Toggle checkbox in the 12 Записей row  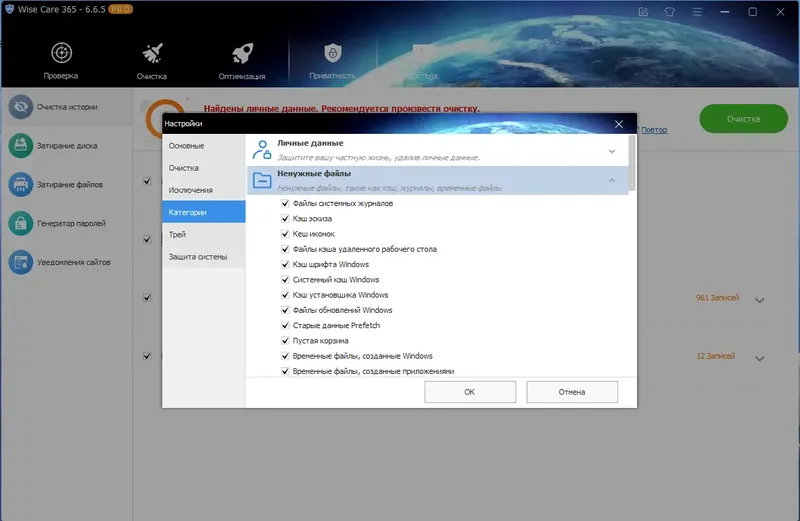(147, 356)
